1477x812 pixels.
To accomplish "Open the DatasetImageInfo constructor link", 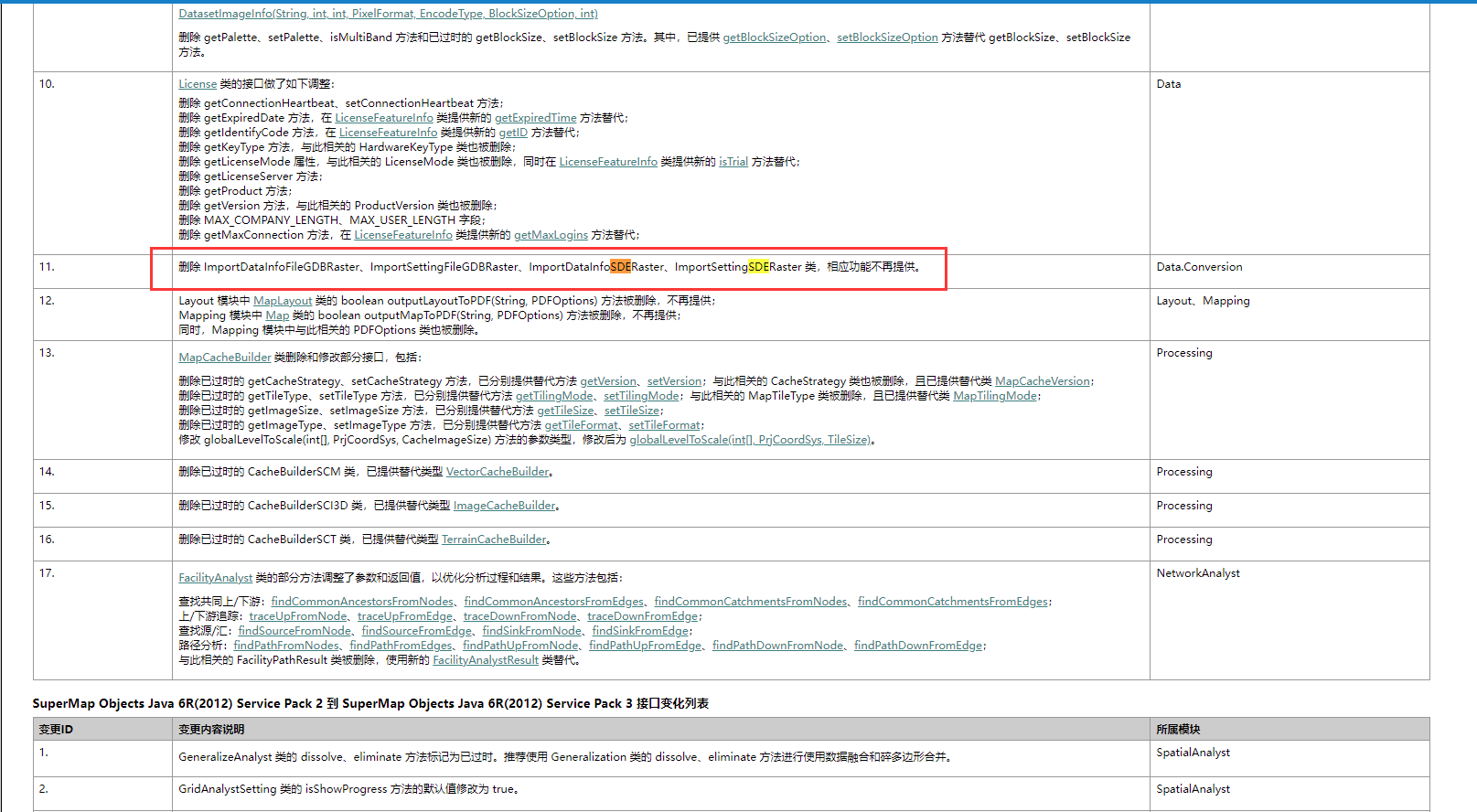I will (x=388, y=14).
